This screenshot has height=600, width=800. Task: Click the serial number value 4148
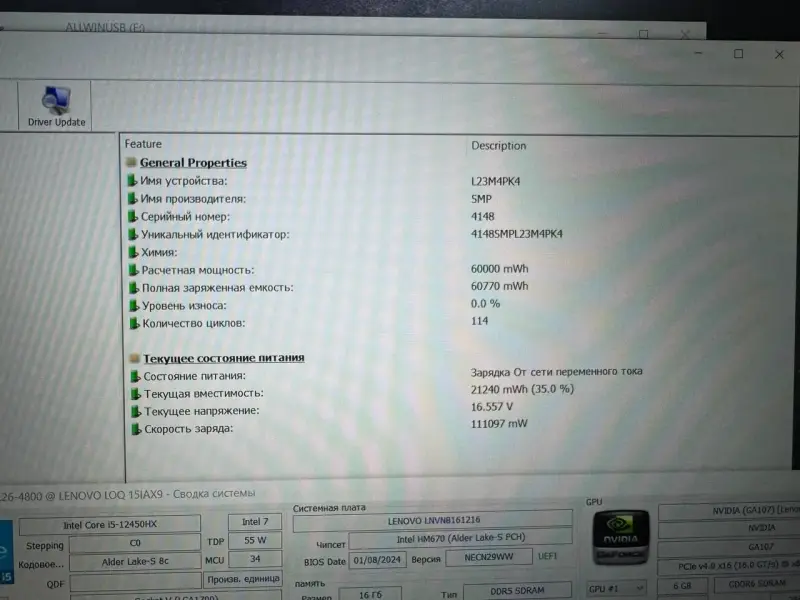(483, 216)
